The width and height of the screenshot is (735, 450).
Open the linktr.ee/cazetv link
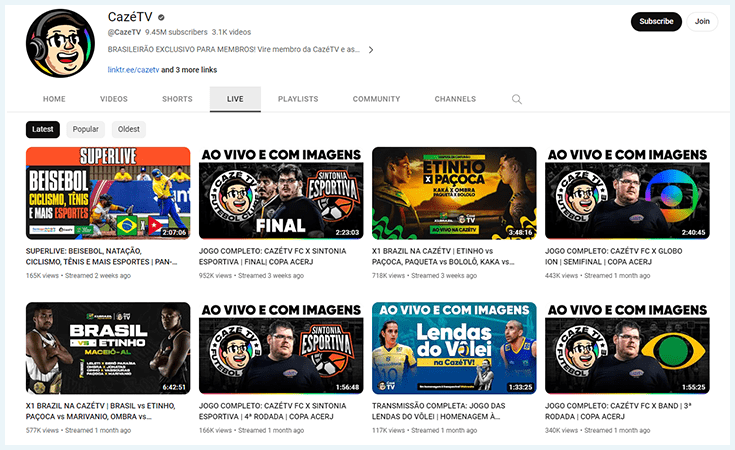click(x=133, y=70)
